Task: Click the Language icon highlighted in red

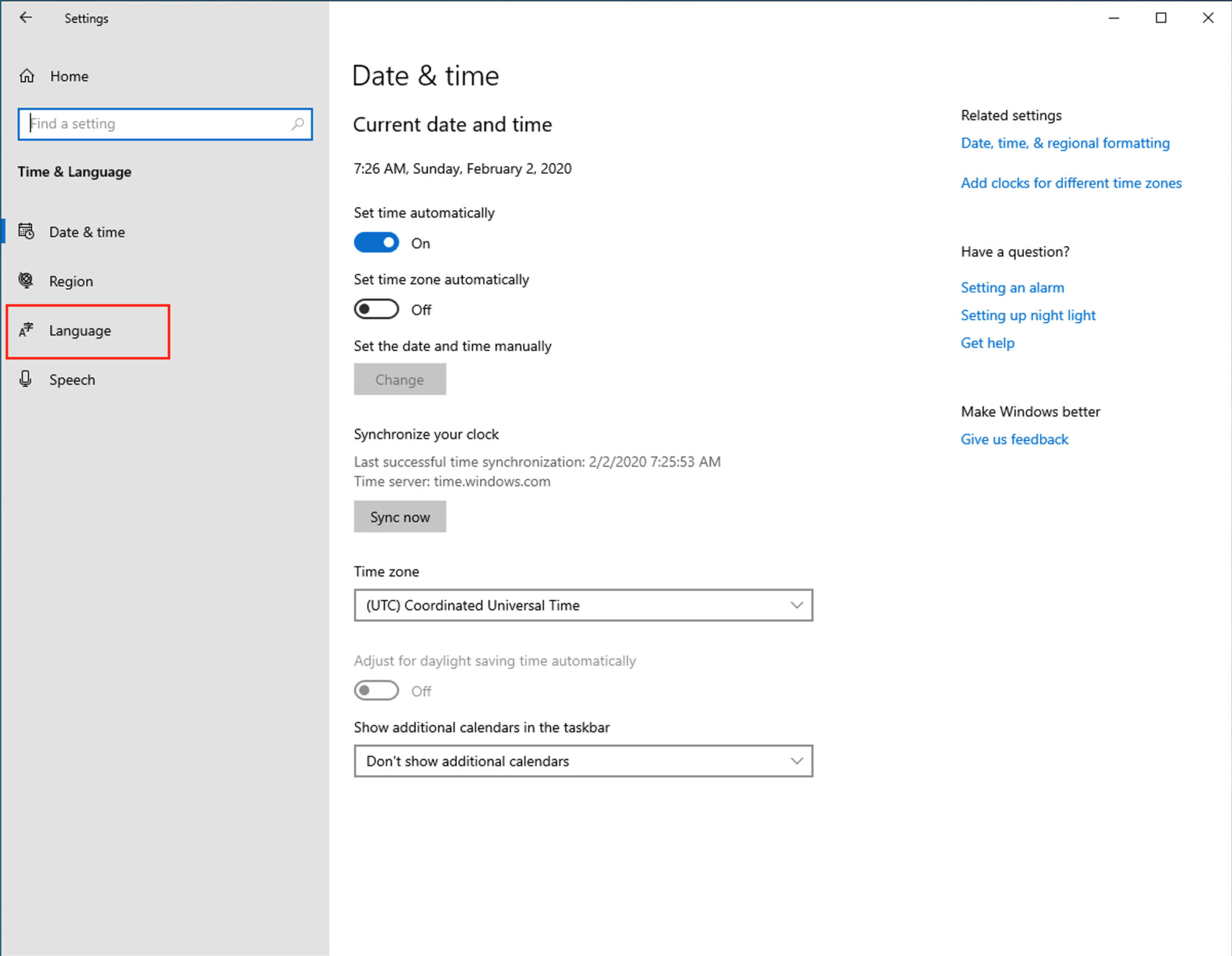Action: coord(26,330)
